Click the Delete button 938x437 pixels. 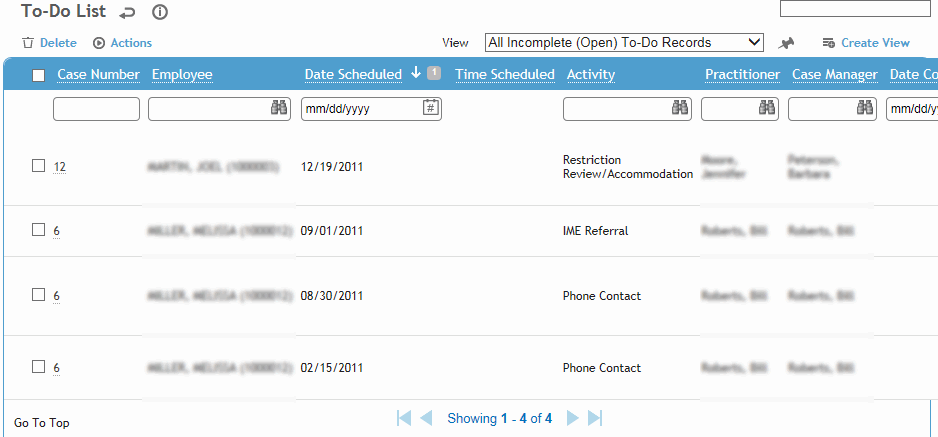coord(50,43)
